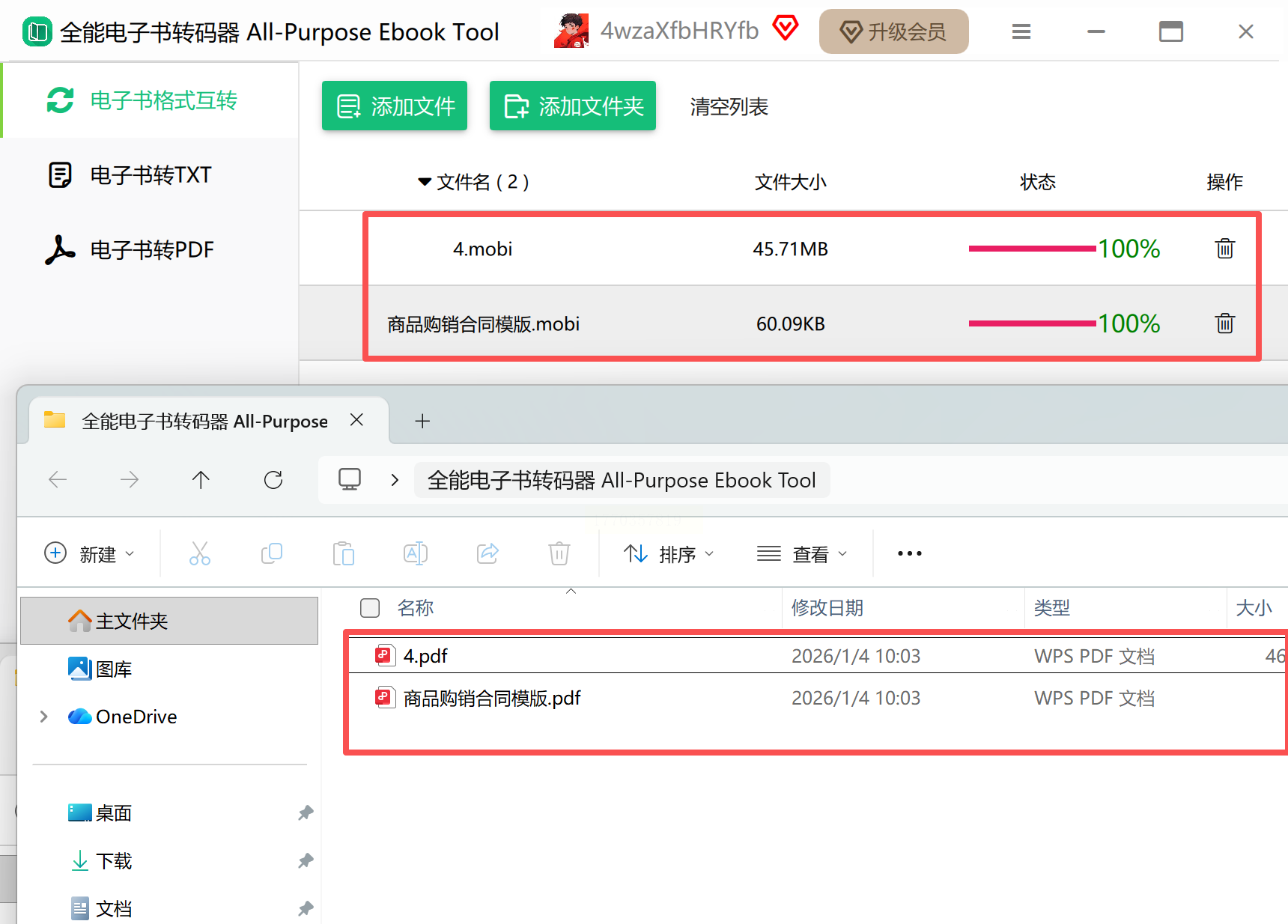
Task: Click the green app logo icon in title bar
Action: [37, 32]
